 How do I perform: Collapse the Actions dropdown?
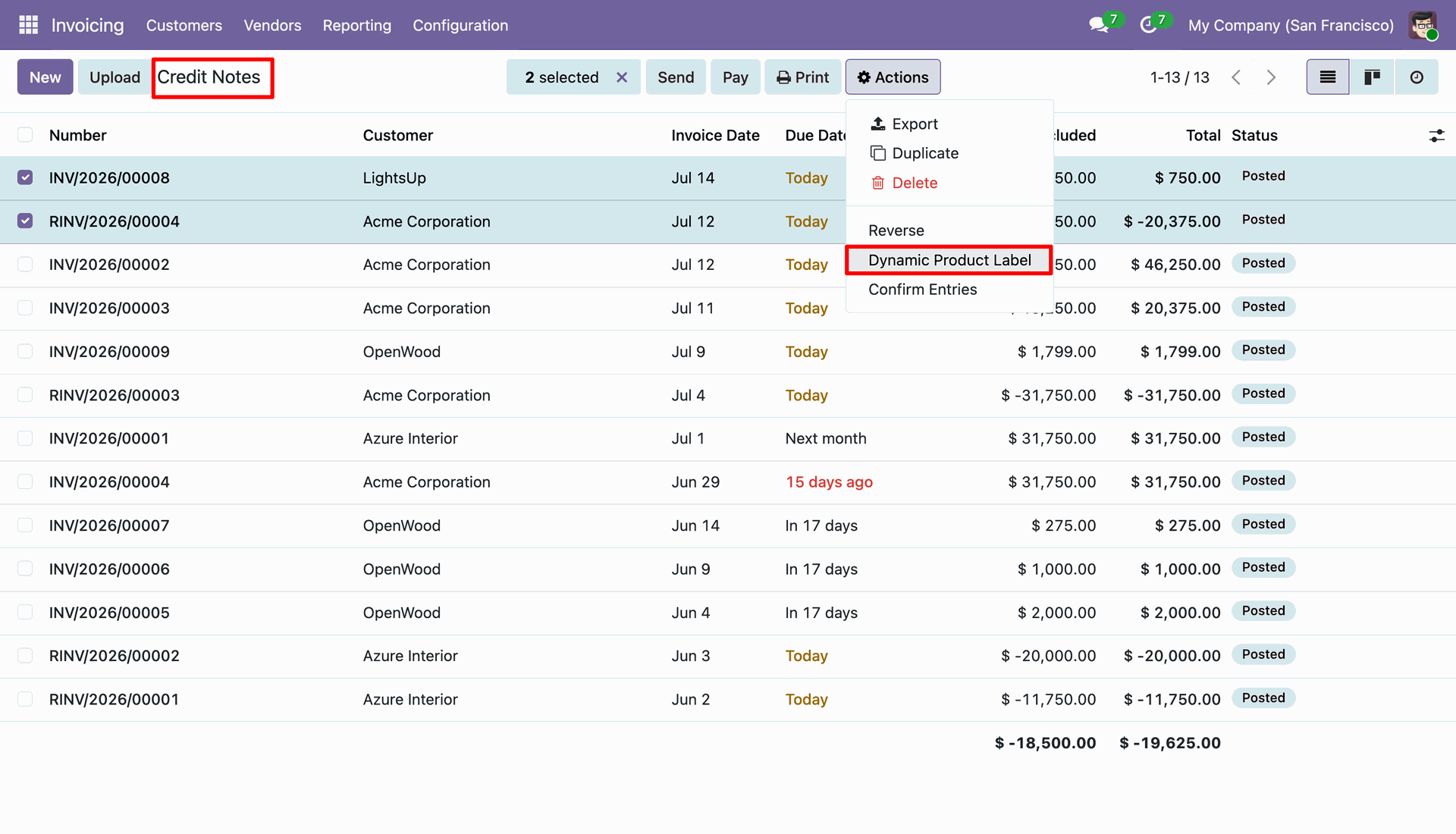[x=893, y=77]
